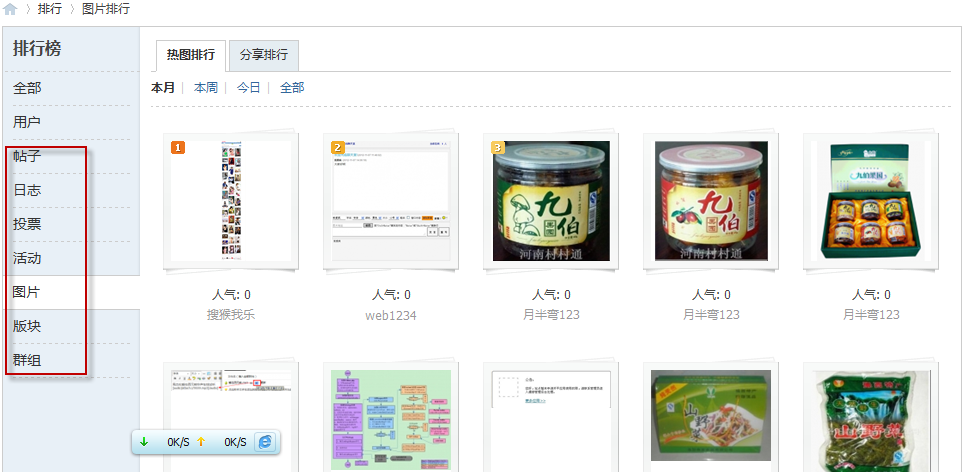Open 日志 ranking from sidebar

pyautogui.click(x=27, y=190)
